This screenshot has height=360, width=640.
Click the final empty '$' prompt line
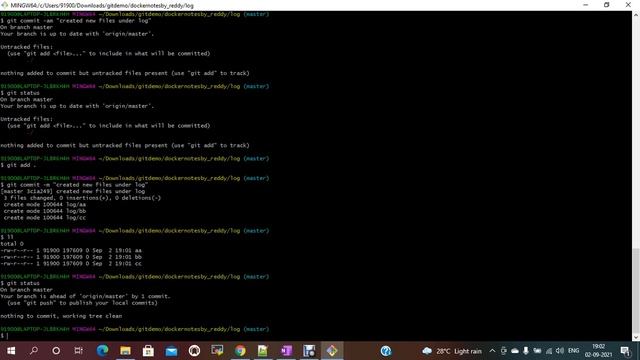coord(4,336)
